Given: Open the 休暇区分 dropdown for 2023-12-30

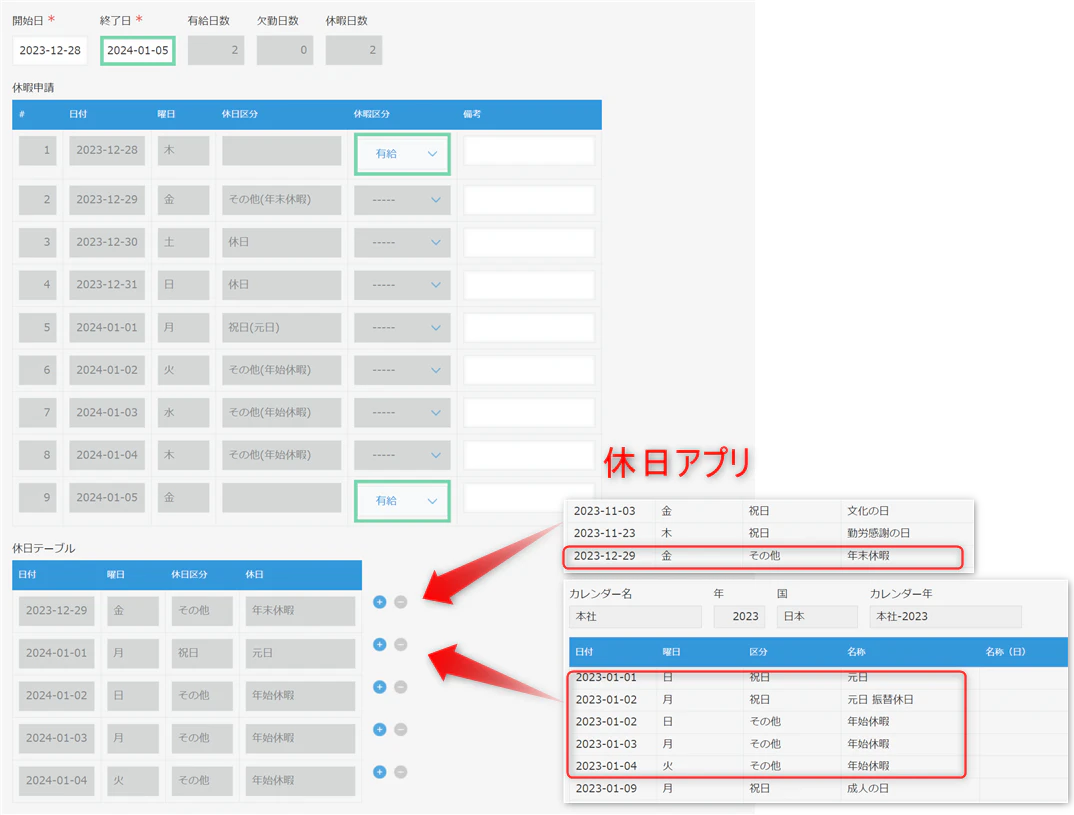Looking at the screenshot, I should click(402, 242).
